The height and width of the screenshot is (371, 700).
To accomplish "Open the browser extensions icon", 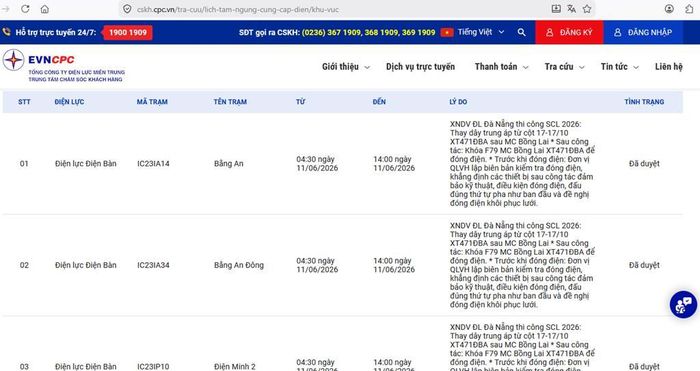I will (x=689, y=8).
